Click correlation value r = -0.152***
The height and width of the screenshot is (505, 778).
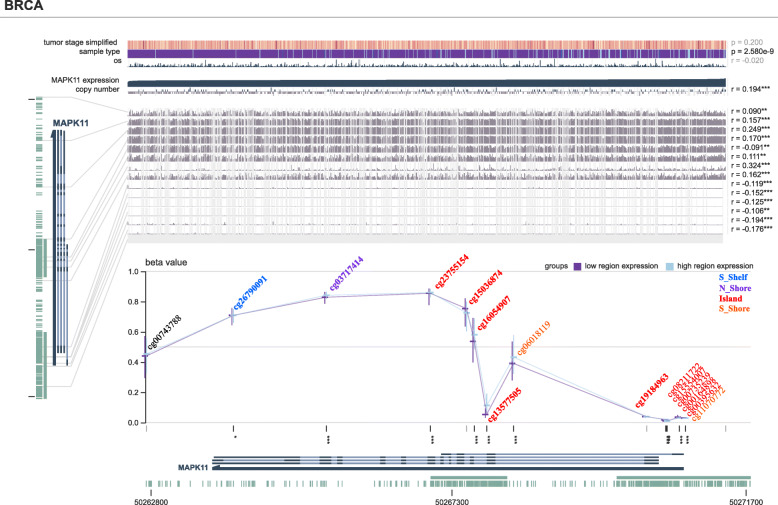(751, 192)
